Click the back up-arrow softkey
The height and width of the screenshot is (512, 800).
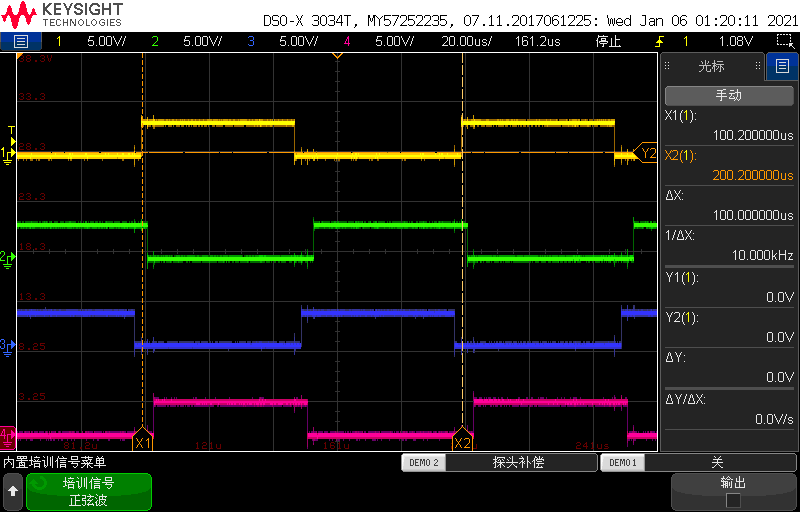13,492
